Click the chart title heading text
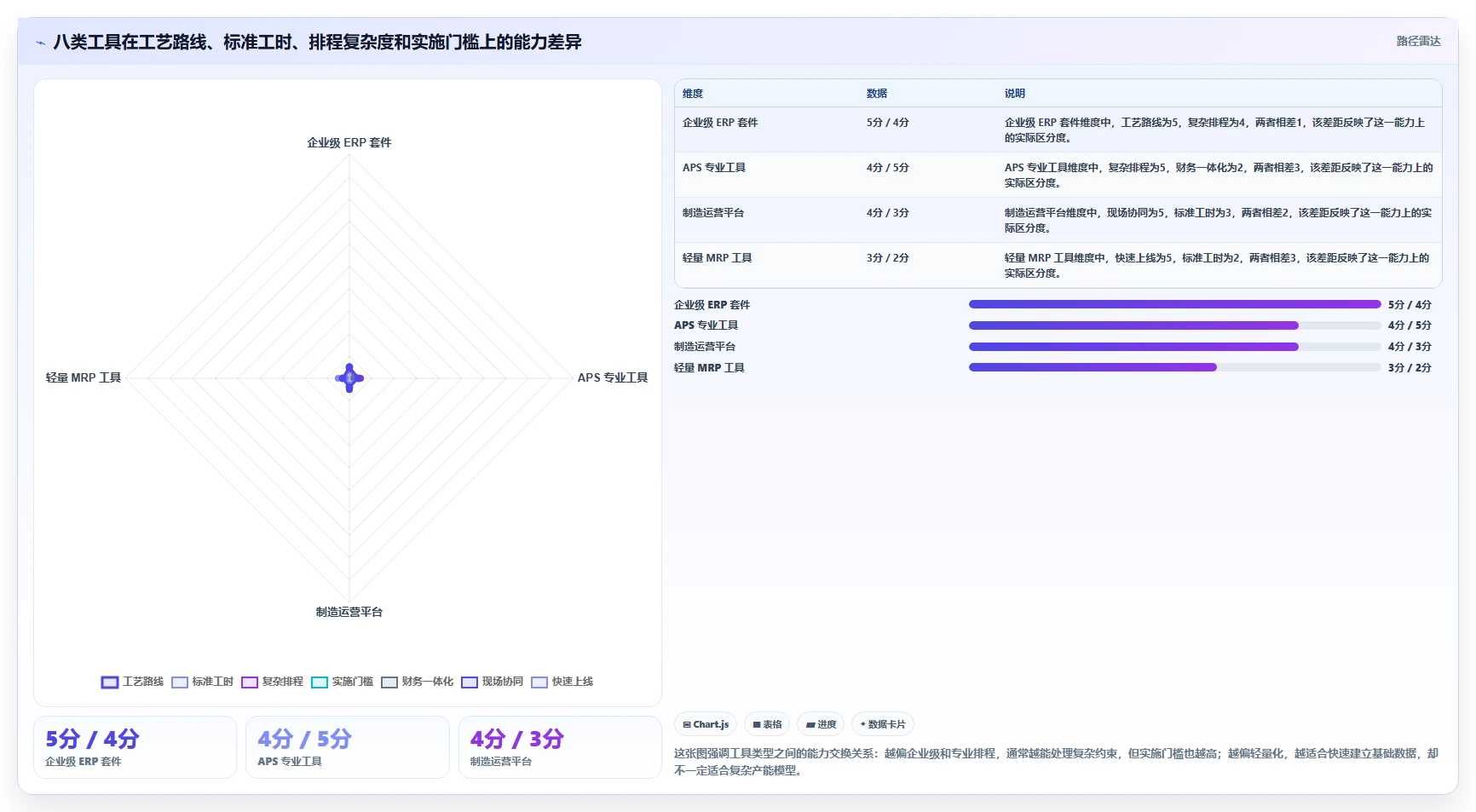The height and width of the screenshot is (812, 1476). click(x=317, y=42)
